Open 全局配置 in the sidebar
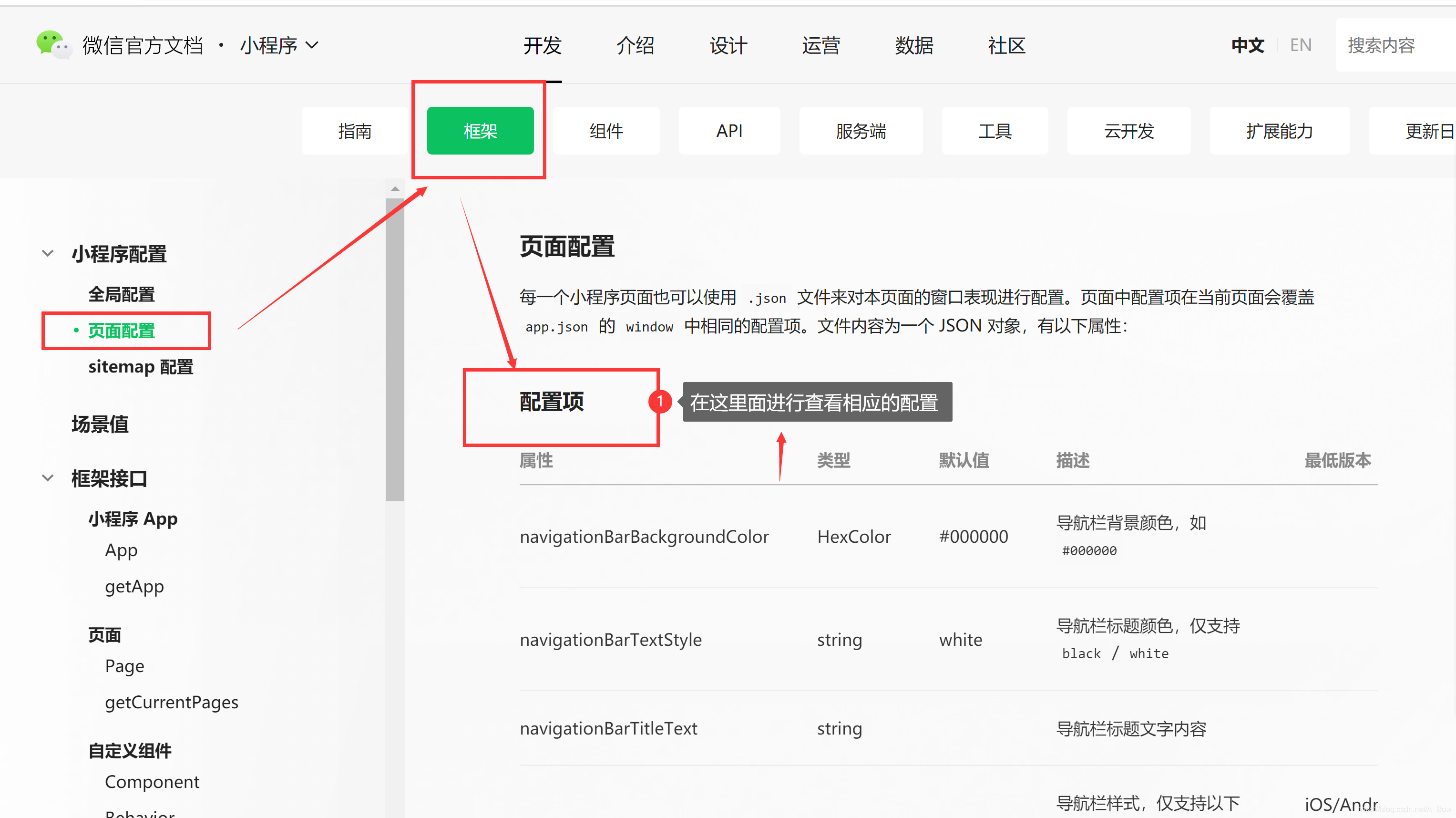 (122, 294)
